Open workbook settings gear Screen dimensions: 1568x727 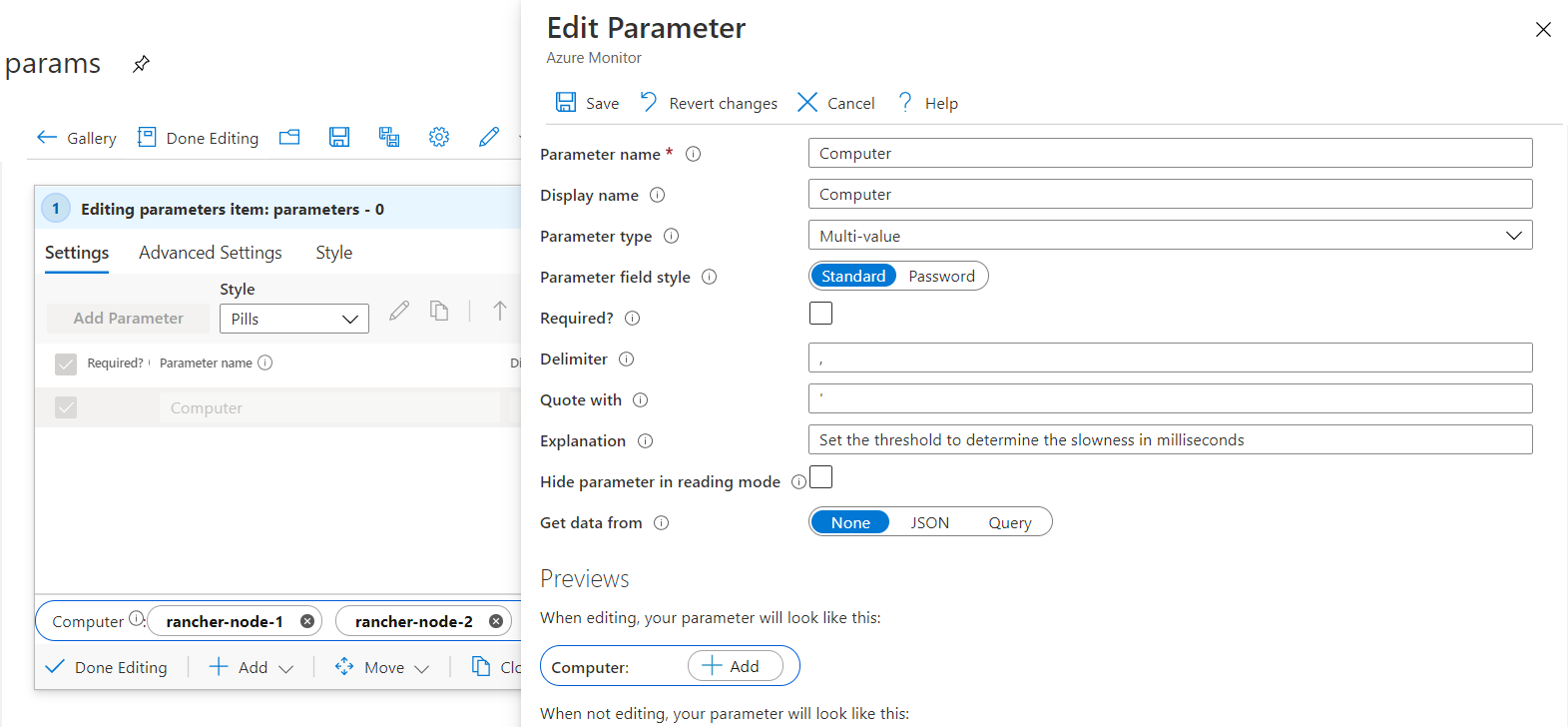tap(439, 138)
